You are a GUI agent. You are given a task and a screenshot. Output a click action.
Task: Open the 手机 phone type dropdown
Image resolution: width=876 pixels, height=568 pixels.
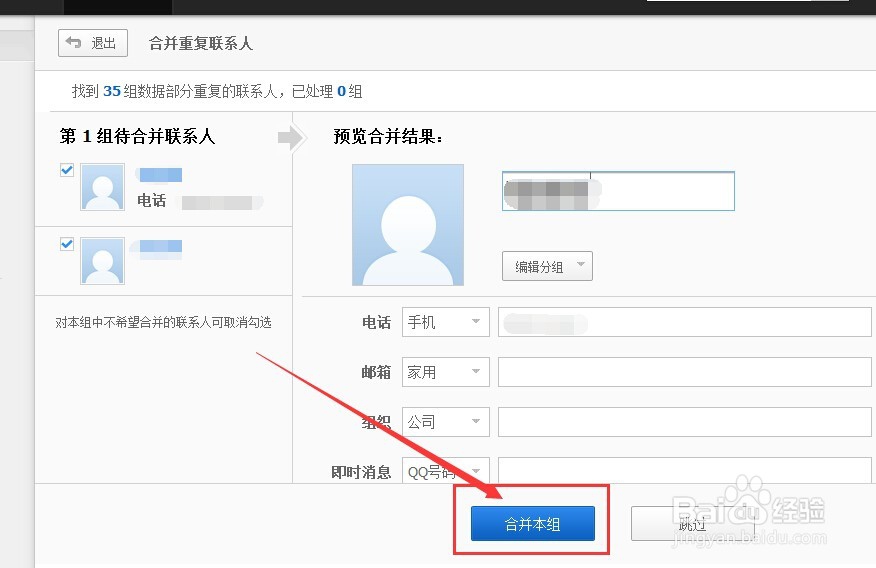coord(446,322)
